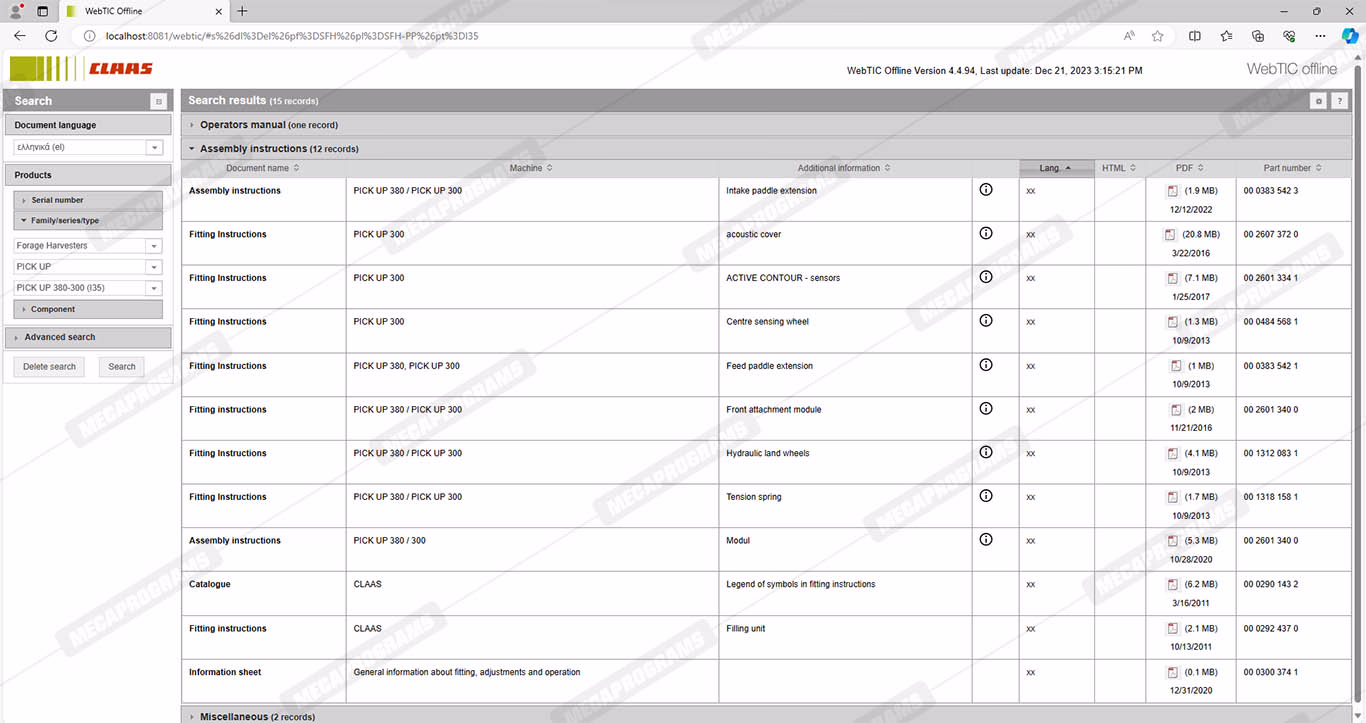Sort results by Lang. column header
The image size is (1366, 723).
1054,168
